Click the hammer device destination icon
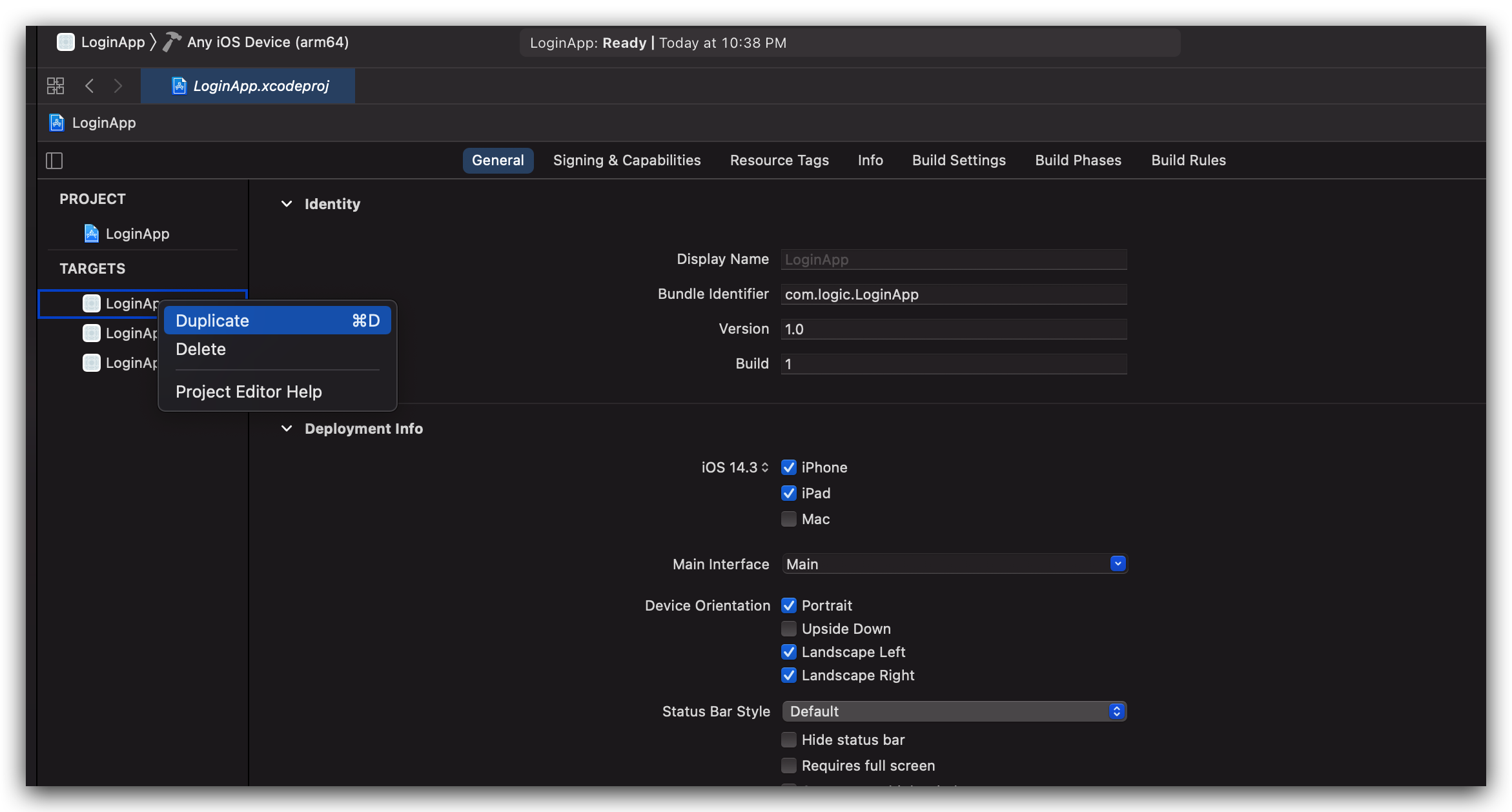The image size is (1512, 812). pos(172,42)
